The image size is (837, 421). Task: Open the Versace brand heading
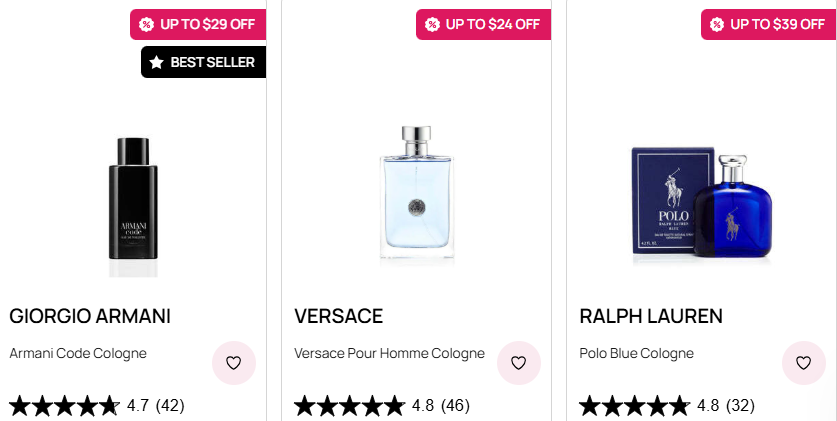[339, 316]
